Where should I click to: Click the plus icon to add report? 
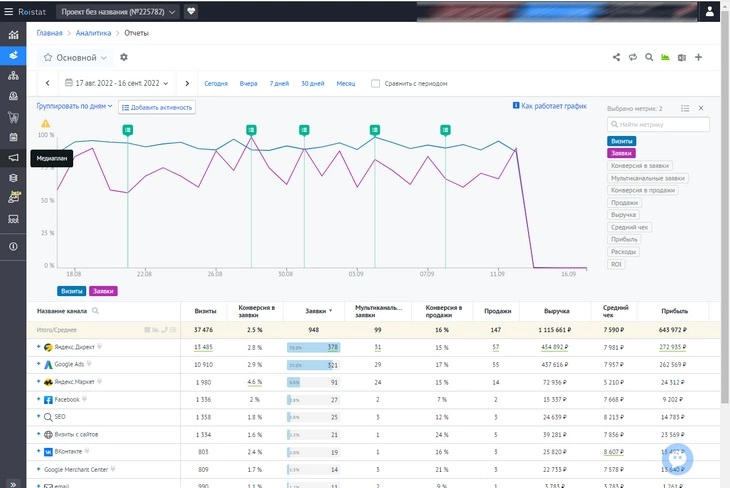click(698, 58)
